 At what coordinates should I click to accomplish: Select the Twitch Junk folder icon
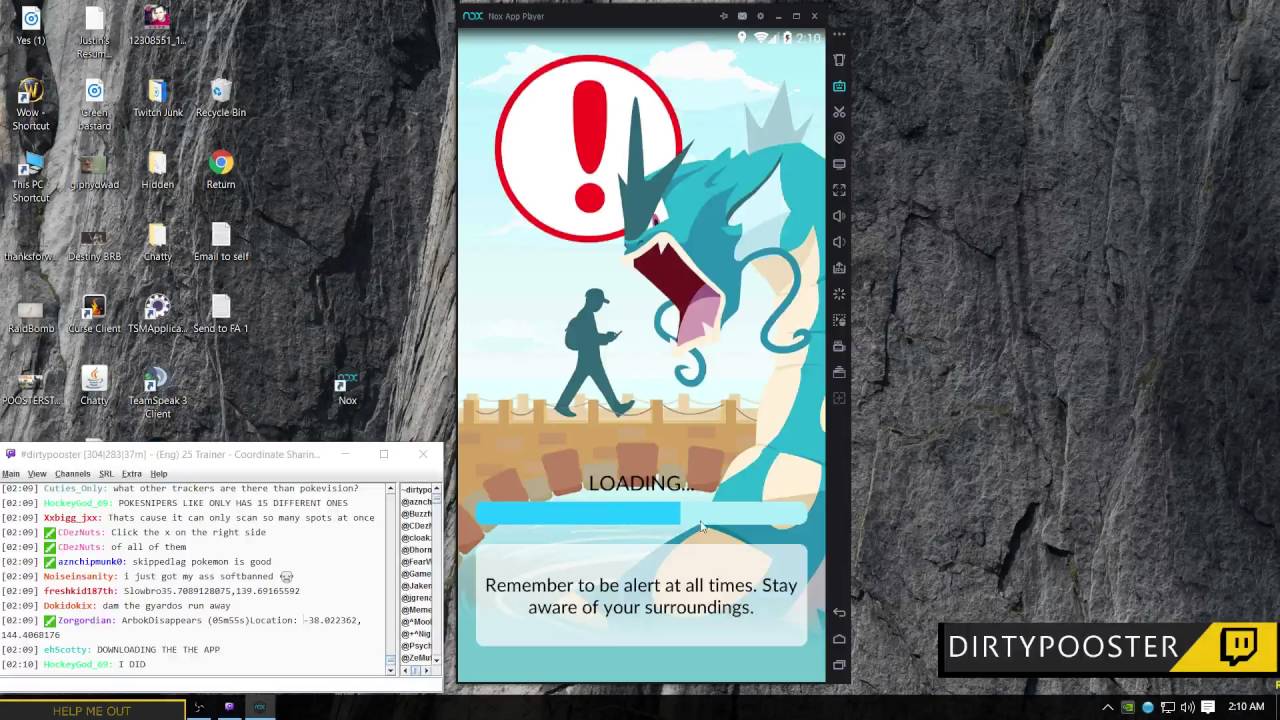pyautogui.click(x=158, y=98)
